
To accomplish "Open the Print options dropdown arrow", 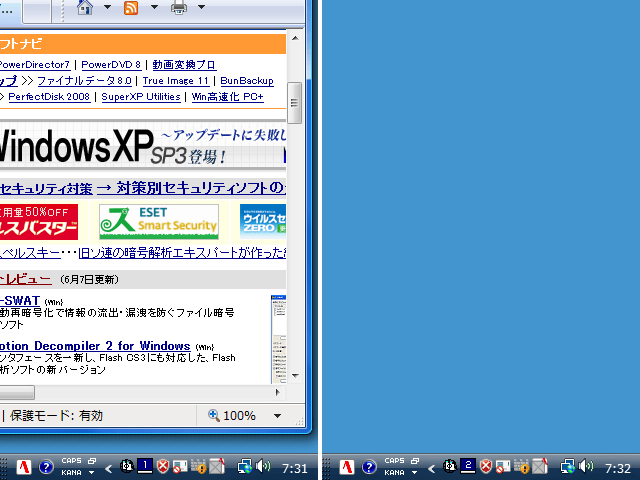I will (201, 7).
